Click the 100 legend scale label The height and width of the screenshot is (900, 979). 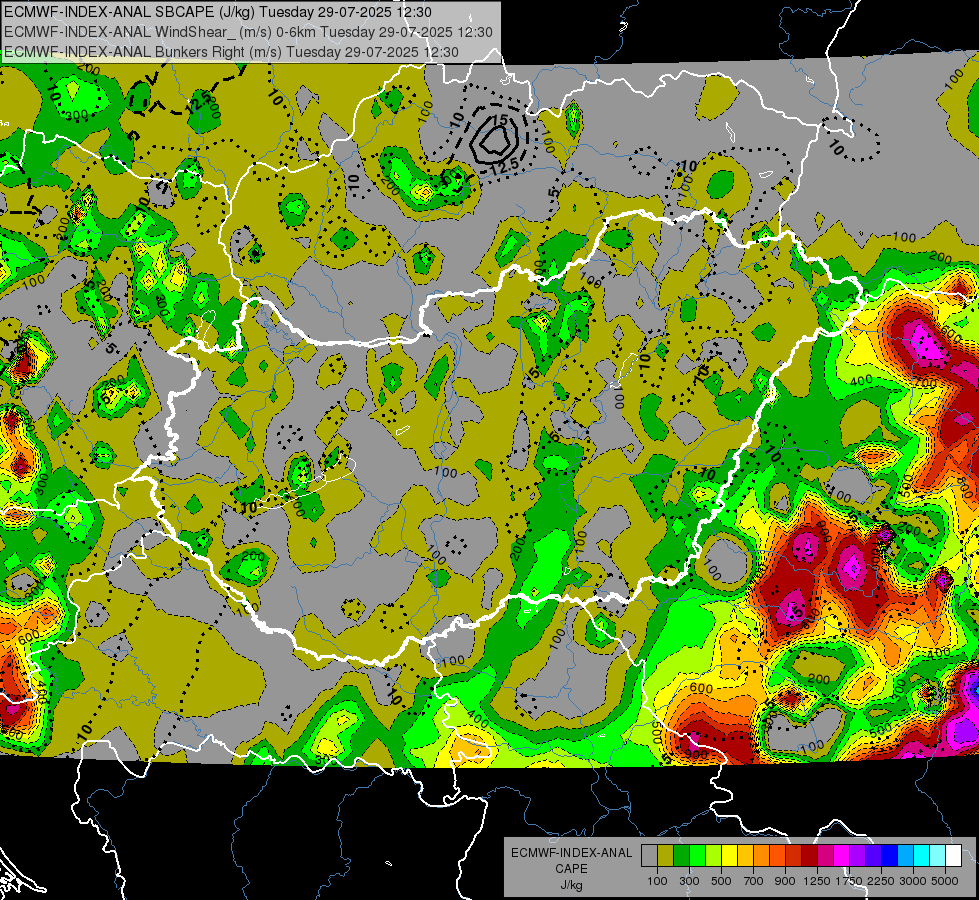[x=657, y=881]
